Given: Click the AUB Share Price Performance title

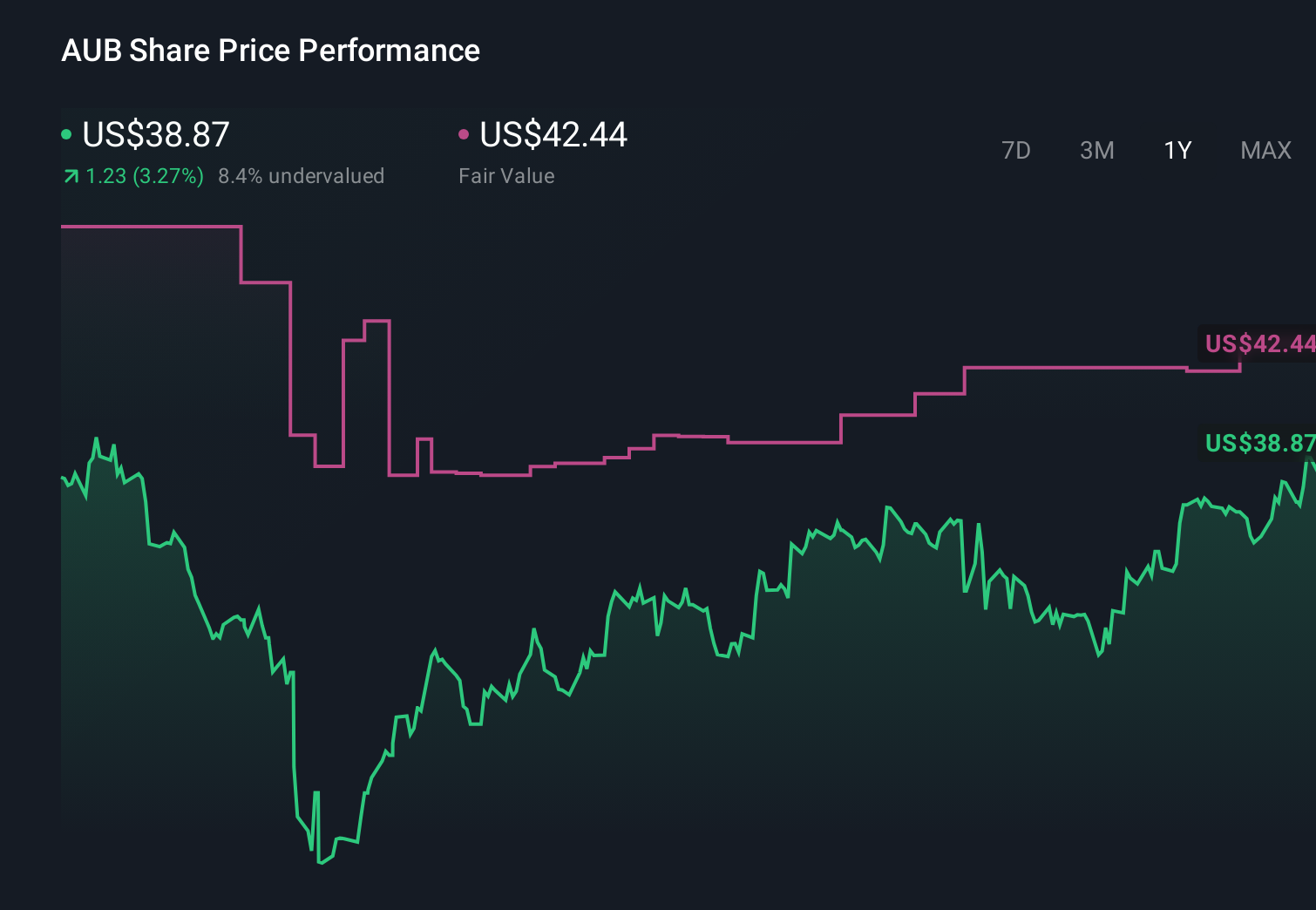Looking at the screenshot, I should 270,51.
